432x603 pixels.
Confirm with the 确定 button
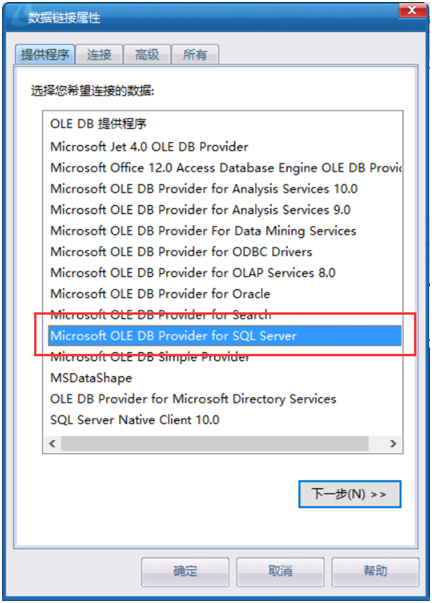(x=185, y=571)
